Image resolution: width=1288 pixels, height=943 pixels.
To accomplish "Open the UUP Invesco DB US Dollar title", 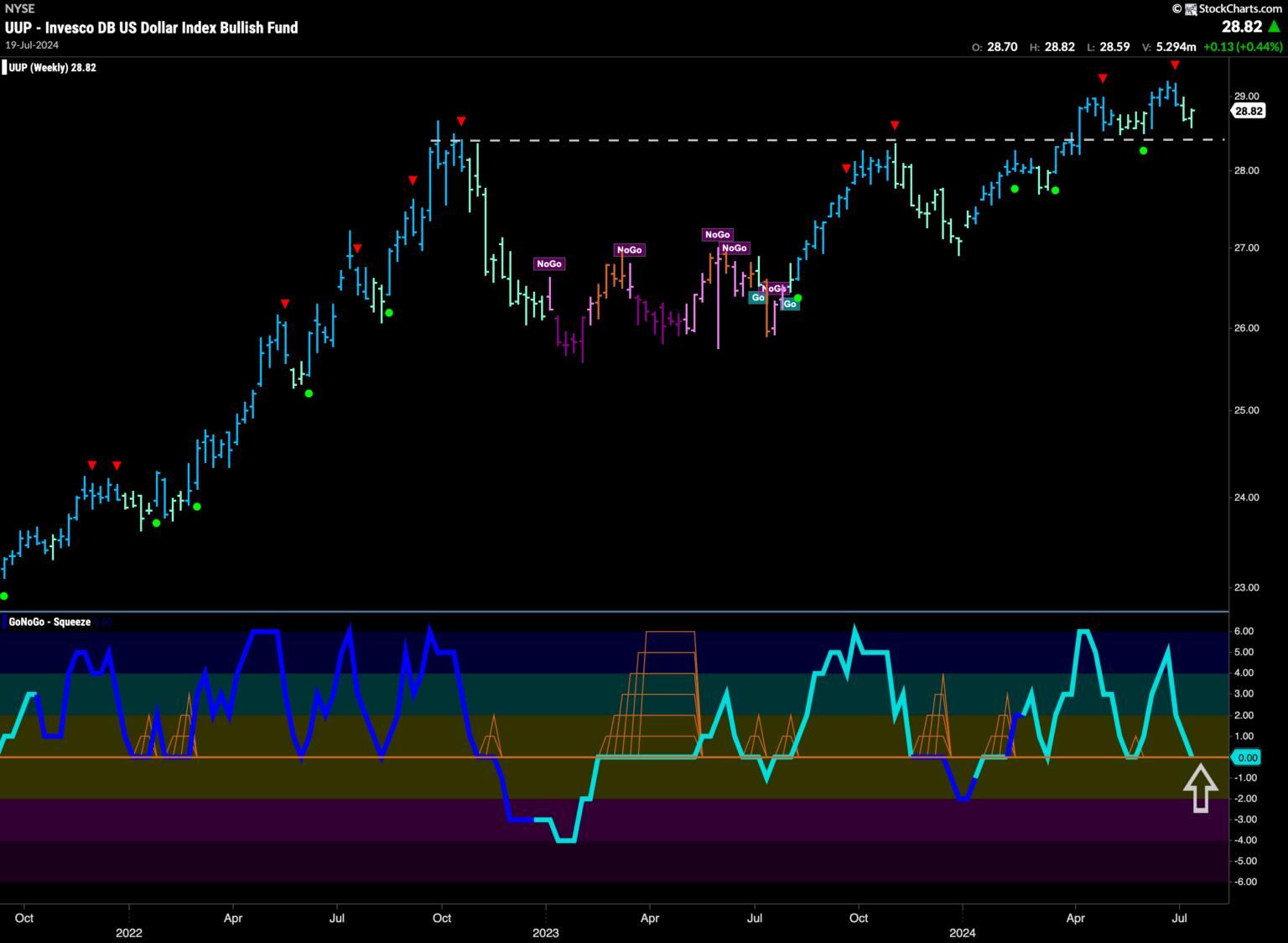I will click(x=151, y=27).
